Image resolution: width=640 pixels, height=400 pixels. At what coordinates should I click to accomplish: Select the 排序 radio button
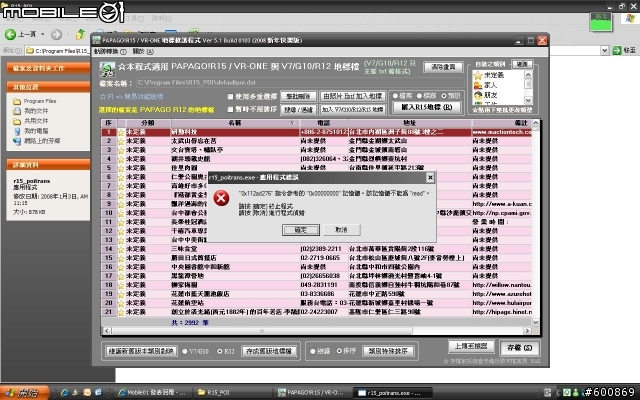point(339,351)
